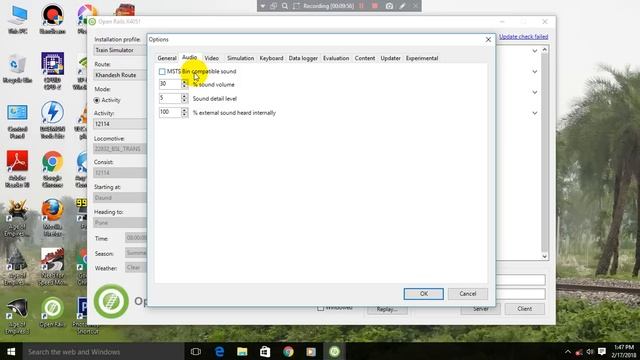Increase the % sound volume value

point(184,82)
